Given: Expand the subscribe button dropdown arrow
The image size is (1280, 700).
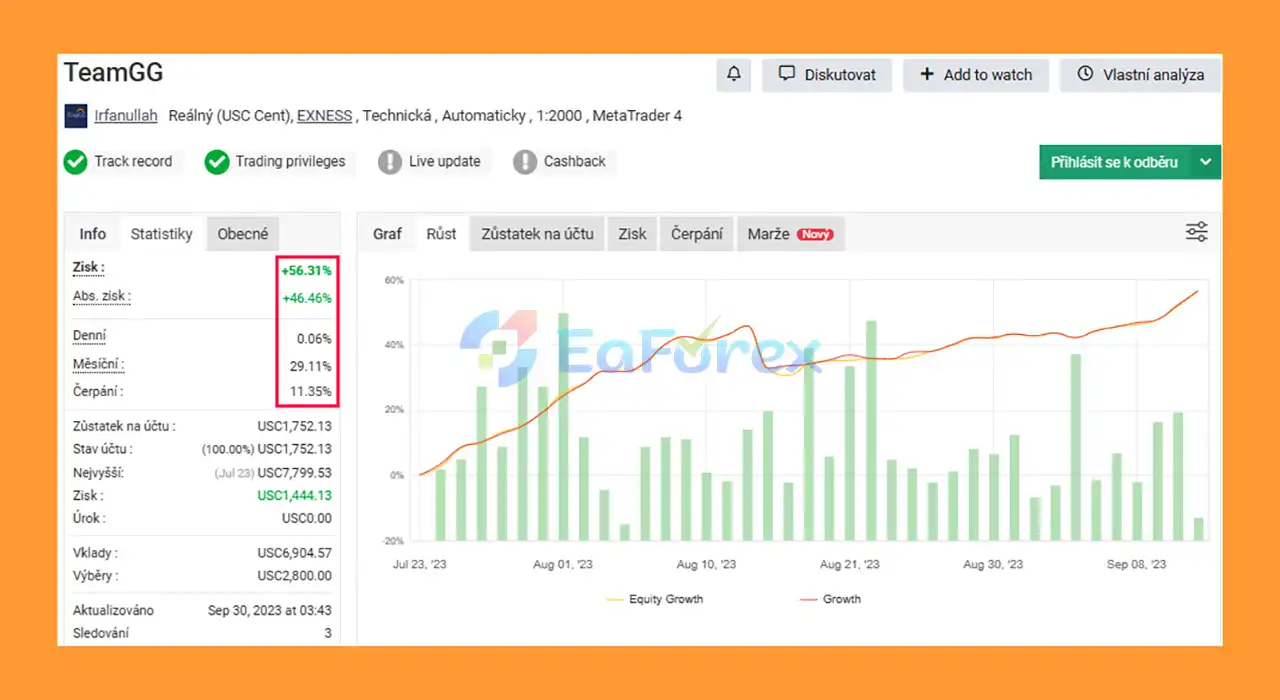Looking at the screenshot, I should [x=1205, y=162].
